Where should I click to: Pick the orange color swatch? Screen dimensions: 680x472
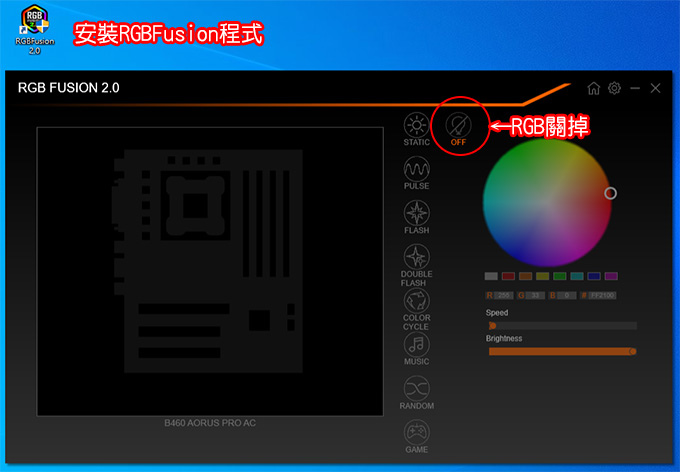click(525, 276)
